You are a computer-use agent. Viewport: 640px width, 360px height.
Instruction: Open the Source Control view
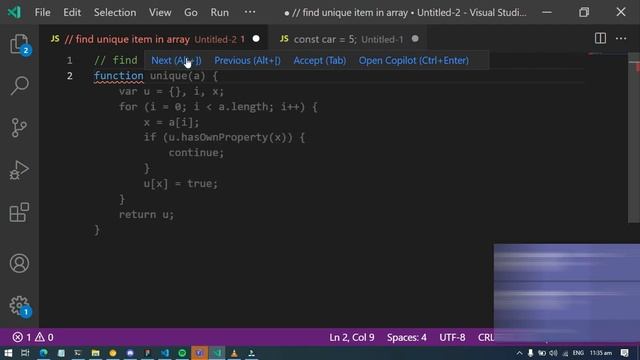(19, 128)
